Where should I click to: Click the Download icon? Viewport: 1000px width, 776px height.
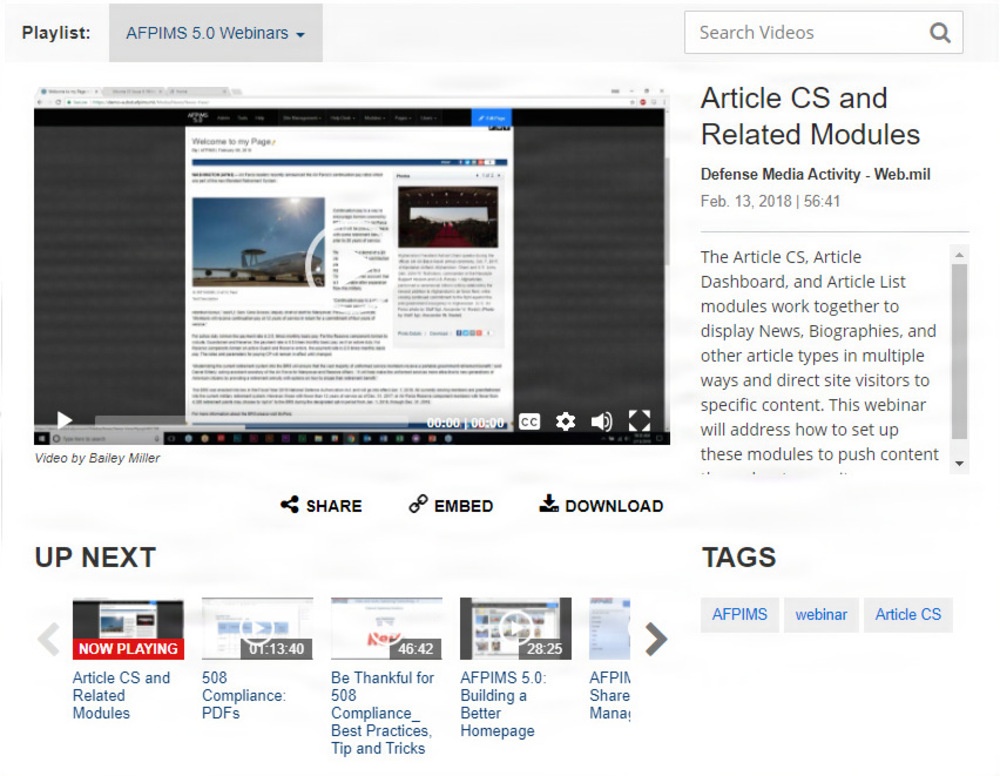point(548,504)
